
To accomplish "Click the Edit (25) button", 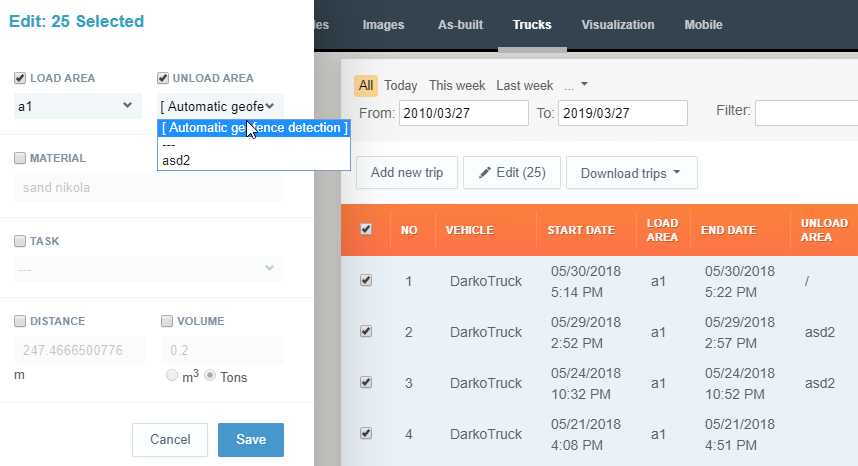I will (x=512, y=173).
